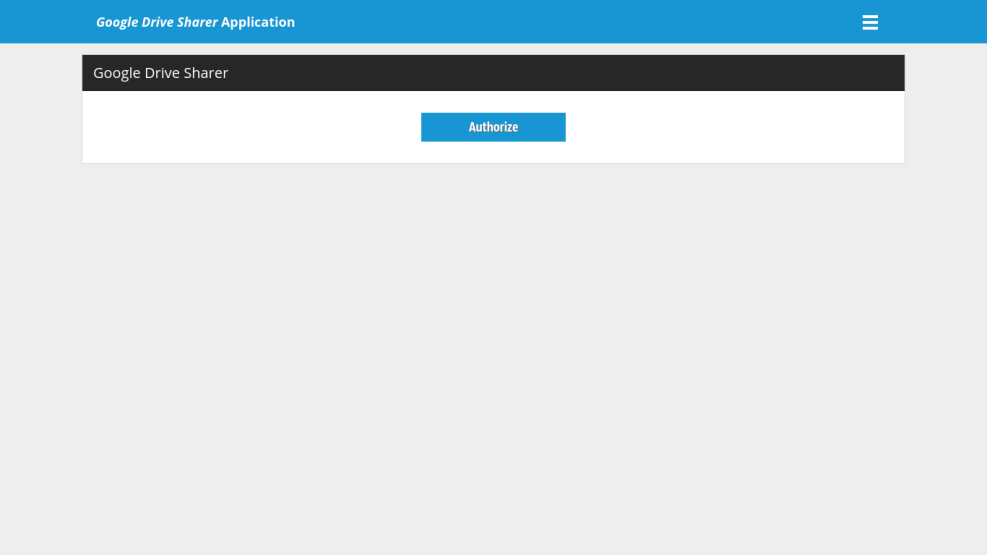Click the Authorize button
This screenshot has height=555, width=987.
click(493, 127)
